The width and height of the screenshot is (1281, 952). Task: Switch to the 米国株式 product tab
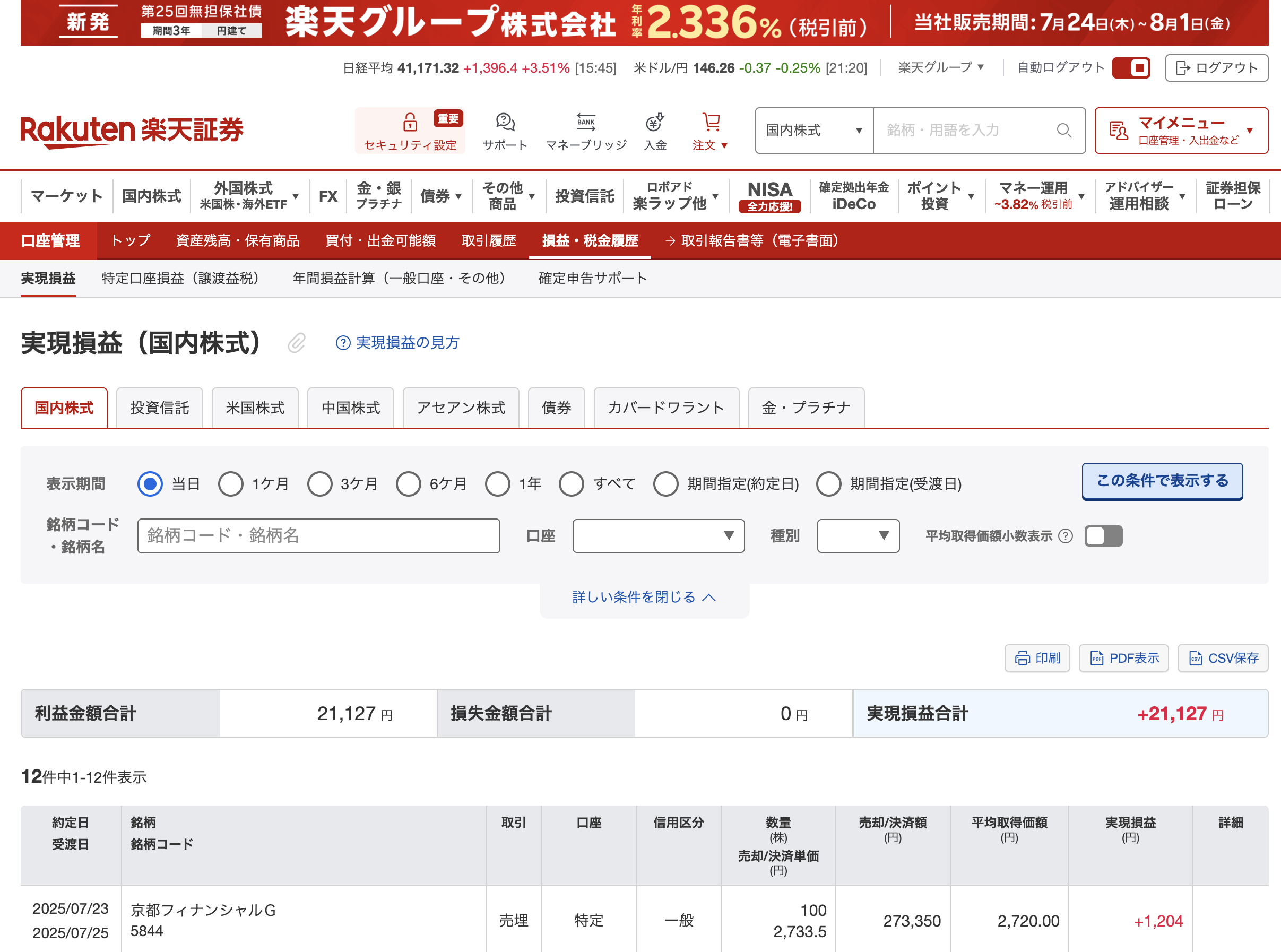coord(255,408)
